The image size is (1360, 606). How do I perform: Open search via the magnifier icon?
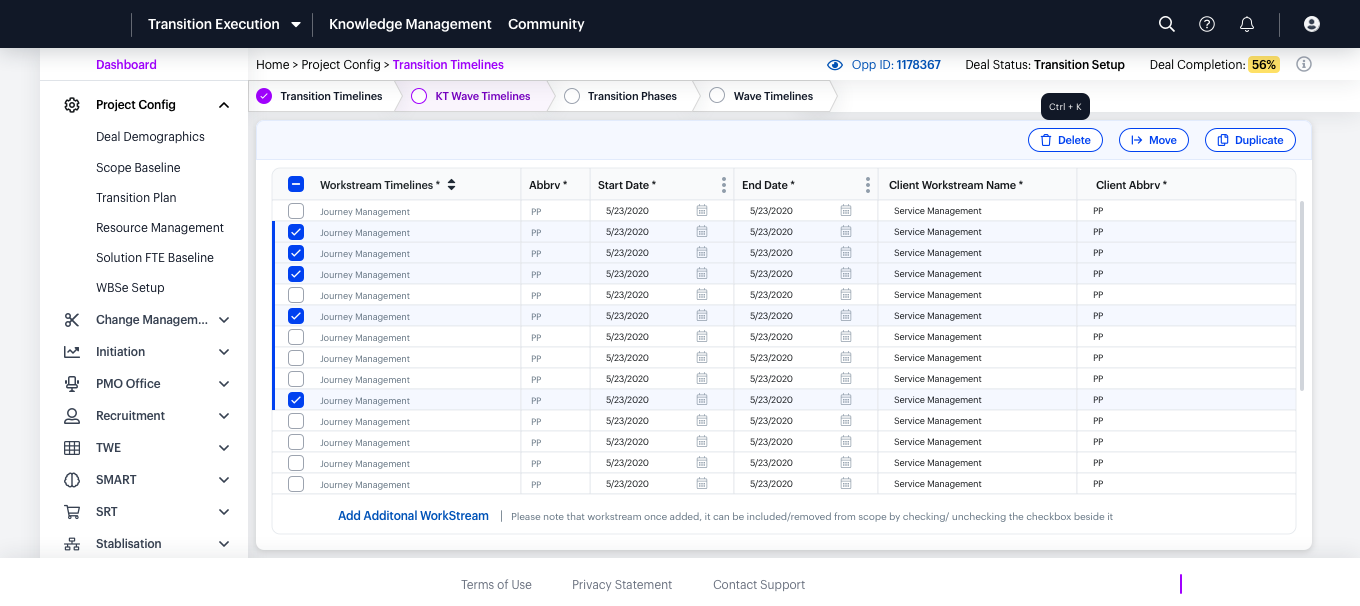point(1166,24)
